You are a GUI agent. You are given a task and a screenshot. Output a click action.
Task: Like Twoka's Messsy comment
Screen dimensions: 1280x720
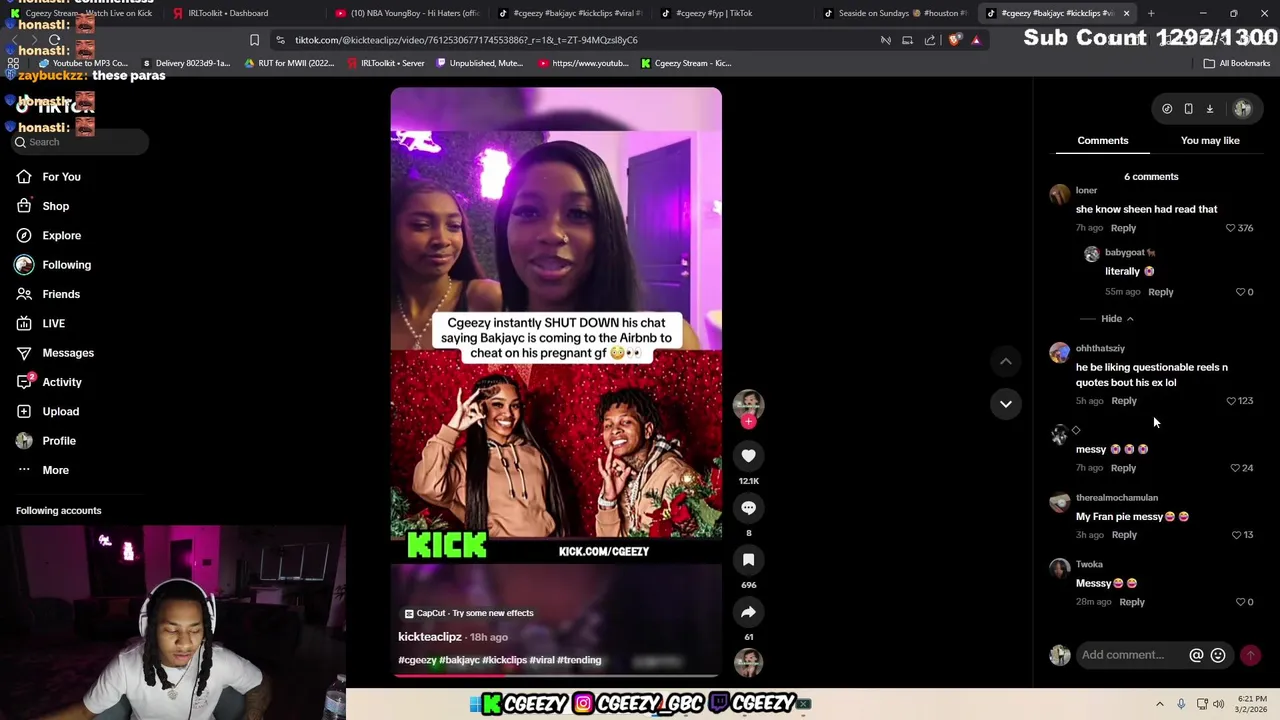pos(1240,602)
